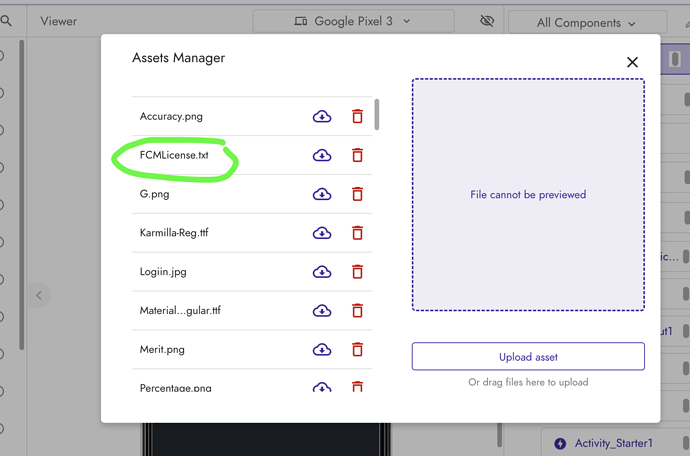Image resolution: width=690 pixels, height=456 pixels.
Task: Delete the Merit.png asset
Action: tap(357, 349)
